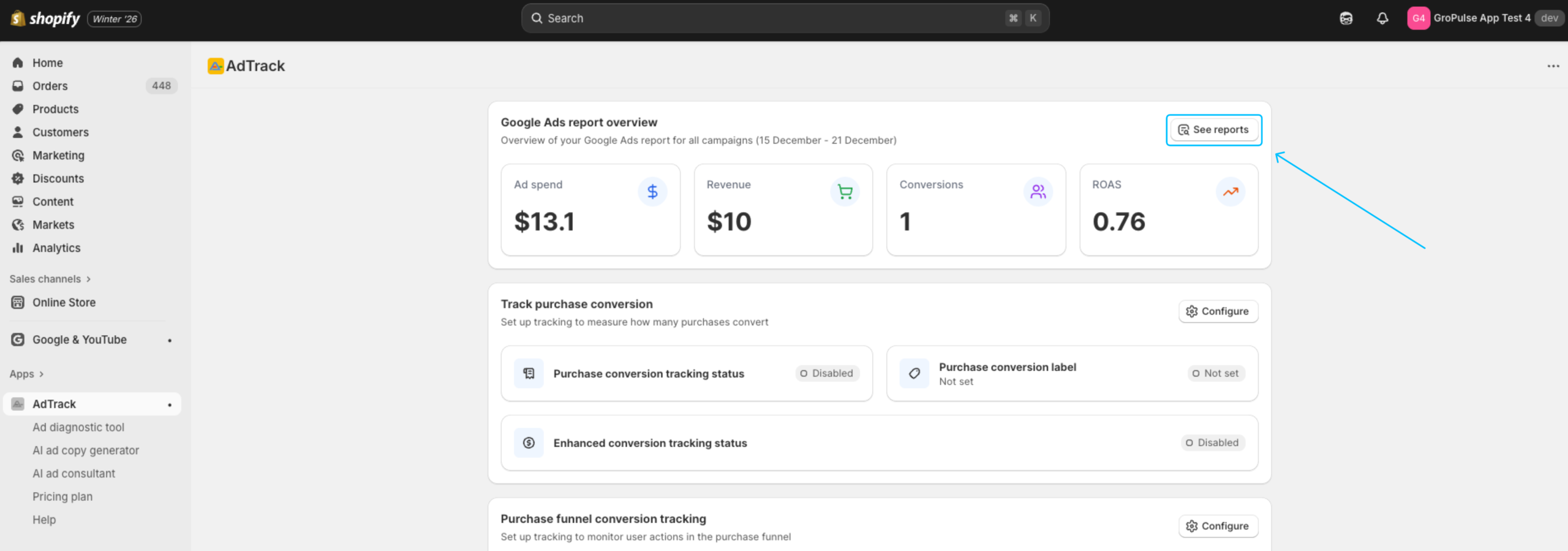This screenshot has width=1568, height=551.
Task: Click the Shopify logo
Action: click(x=45, y=18)
